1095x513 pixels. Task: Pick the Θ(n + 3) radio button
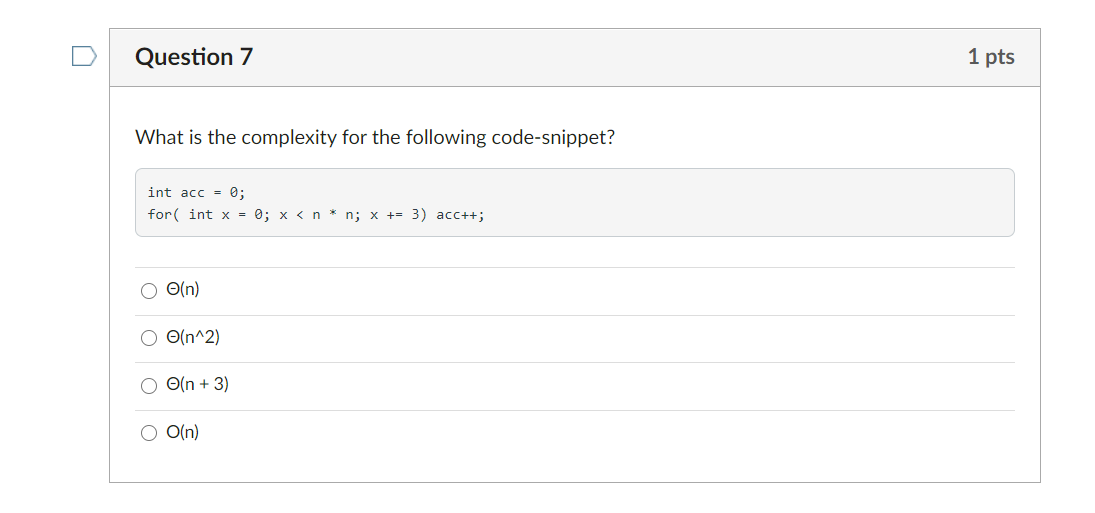point(149,386)
